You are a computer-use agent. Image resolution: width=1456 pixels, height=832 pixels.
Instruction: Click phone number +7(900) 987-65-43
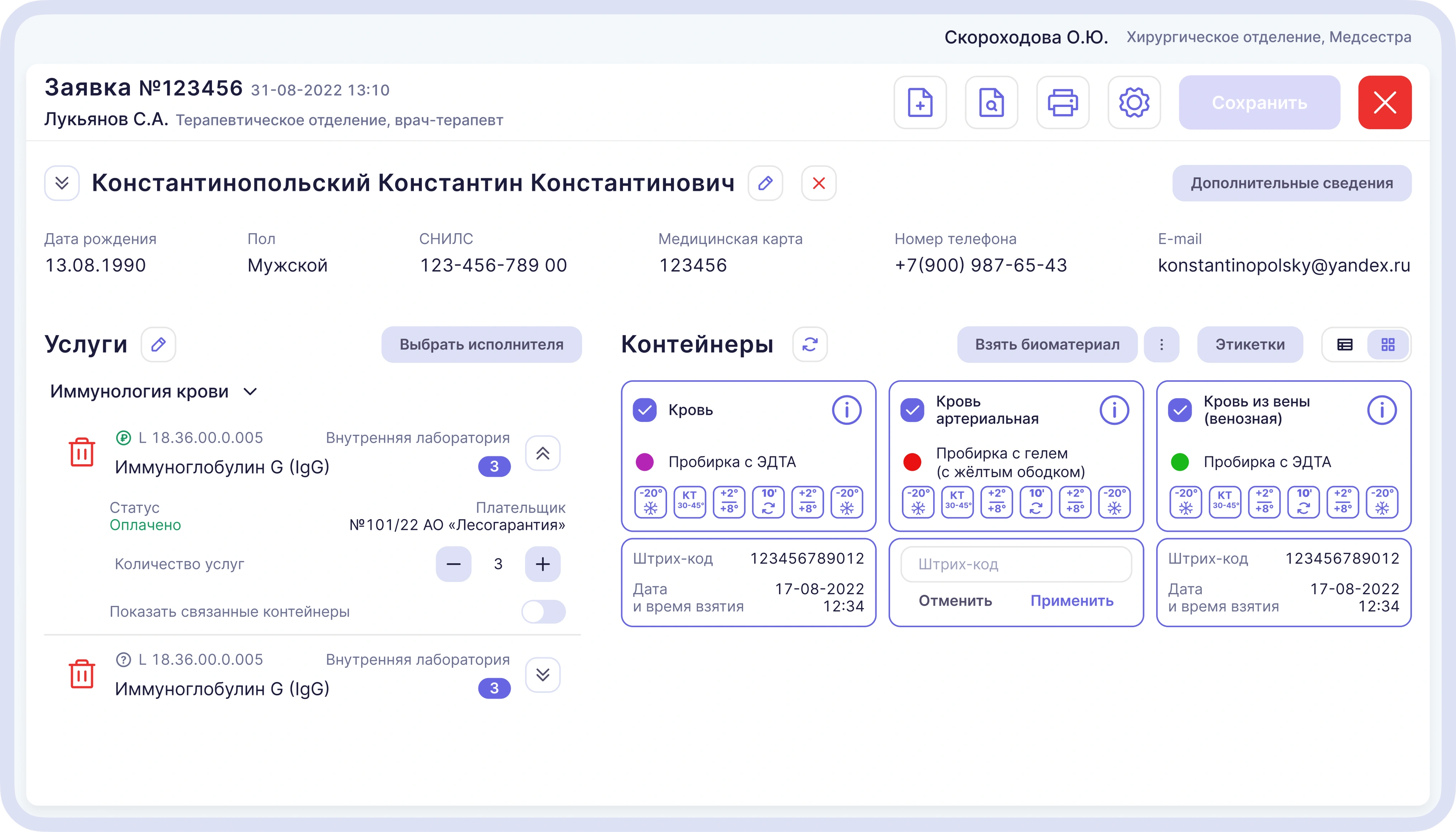981,265
